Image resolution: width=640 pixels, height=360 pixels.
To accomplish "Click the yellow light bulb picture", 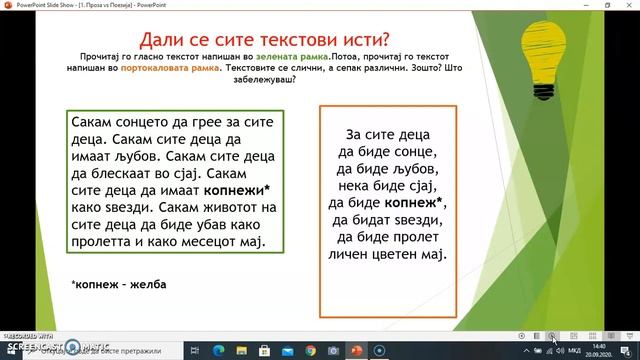I will tap(543, 60).
